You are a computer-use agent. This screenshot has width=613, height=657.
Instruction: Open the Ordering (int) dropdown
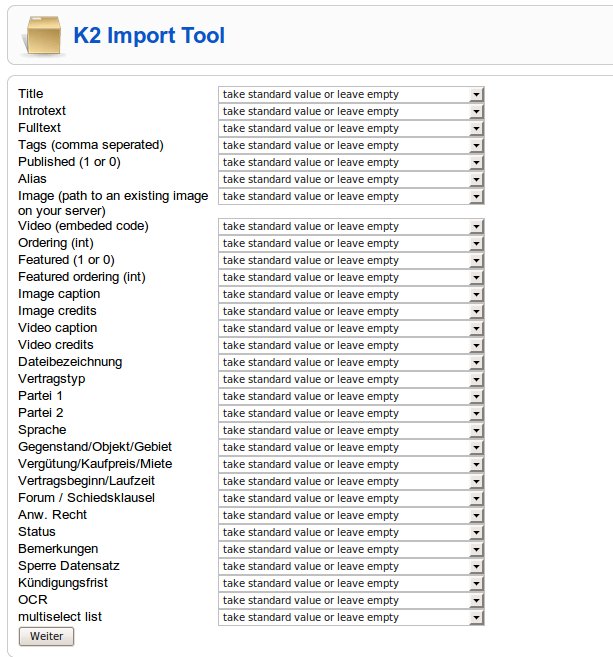[x=351, y=243]
